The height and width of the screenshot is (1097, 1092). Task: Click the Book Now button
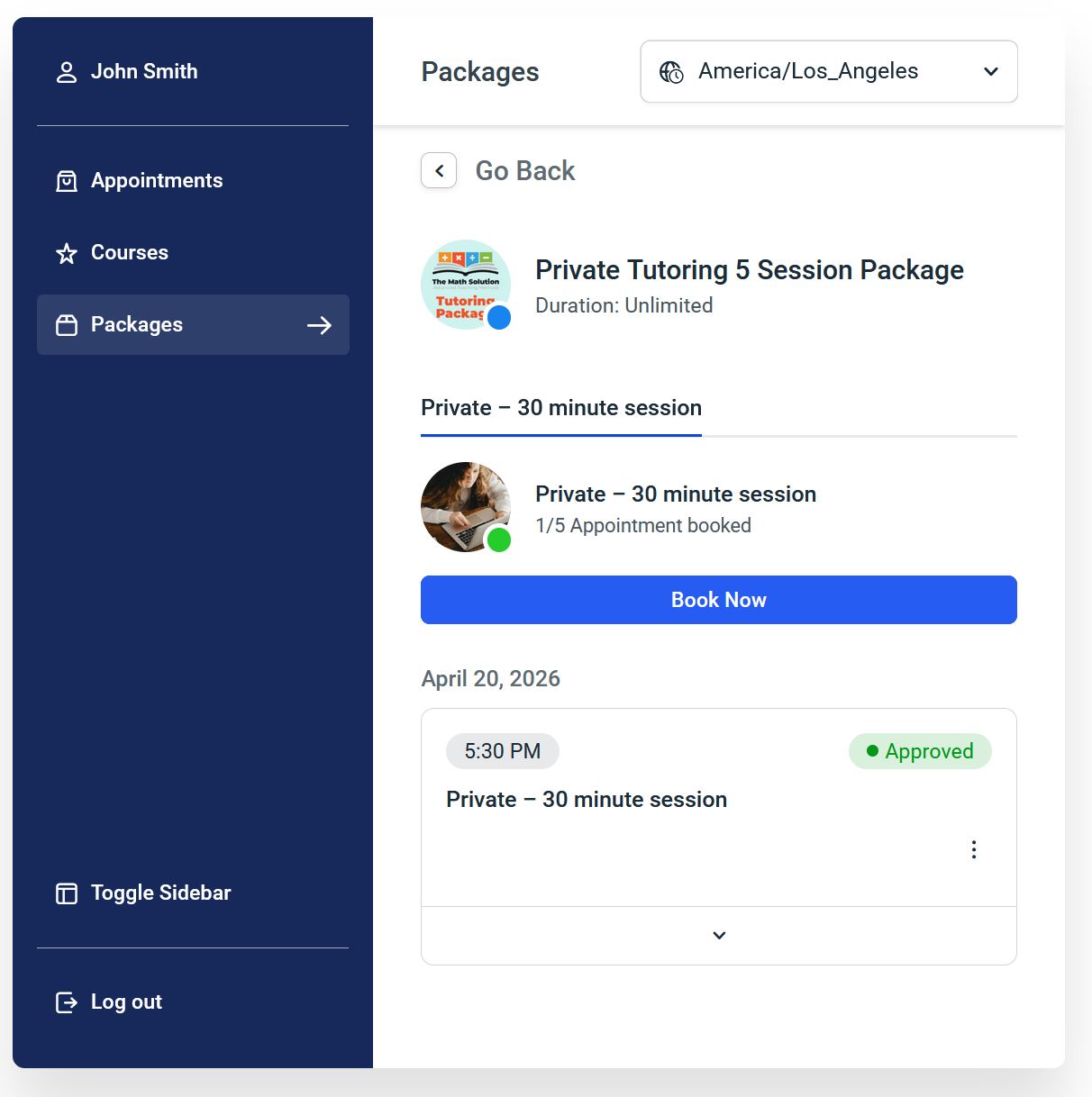click(x=719, y=600)
